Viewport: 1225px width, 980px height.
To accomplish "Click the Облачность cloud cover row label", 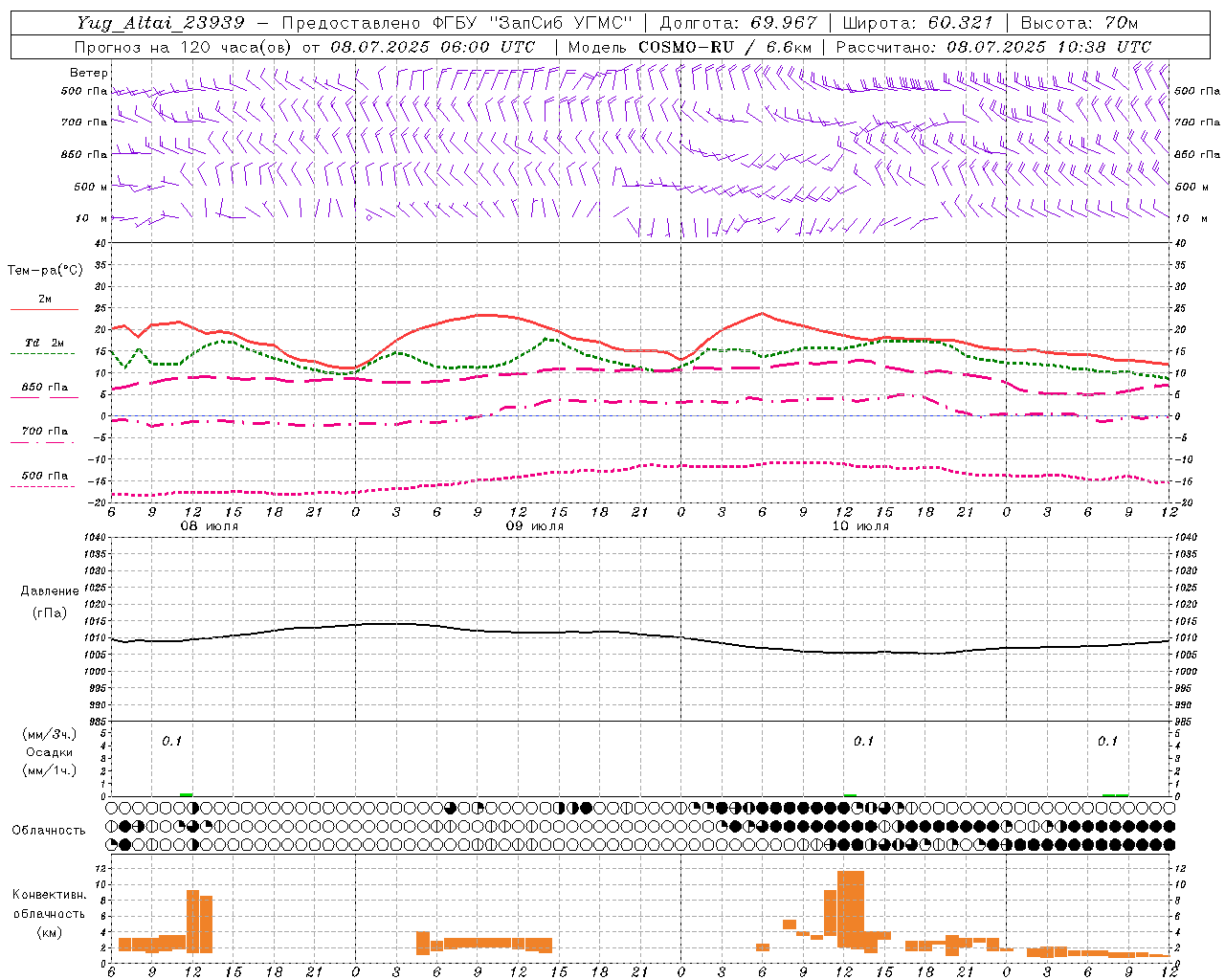I will (49, 830).
